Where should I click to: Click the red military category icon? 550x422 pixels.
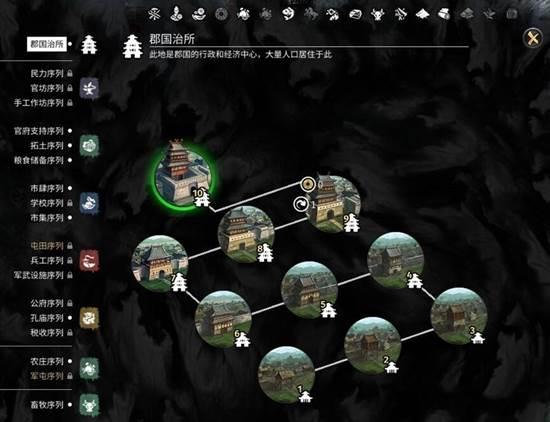[89, 261]
